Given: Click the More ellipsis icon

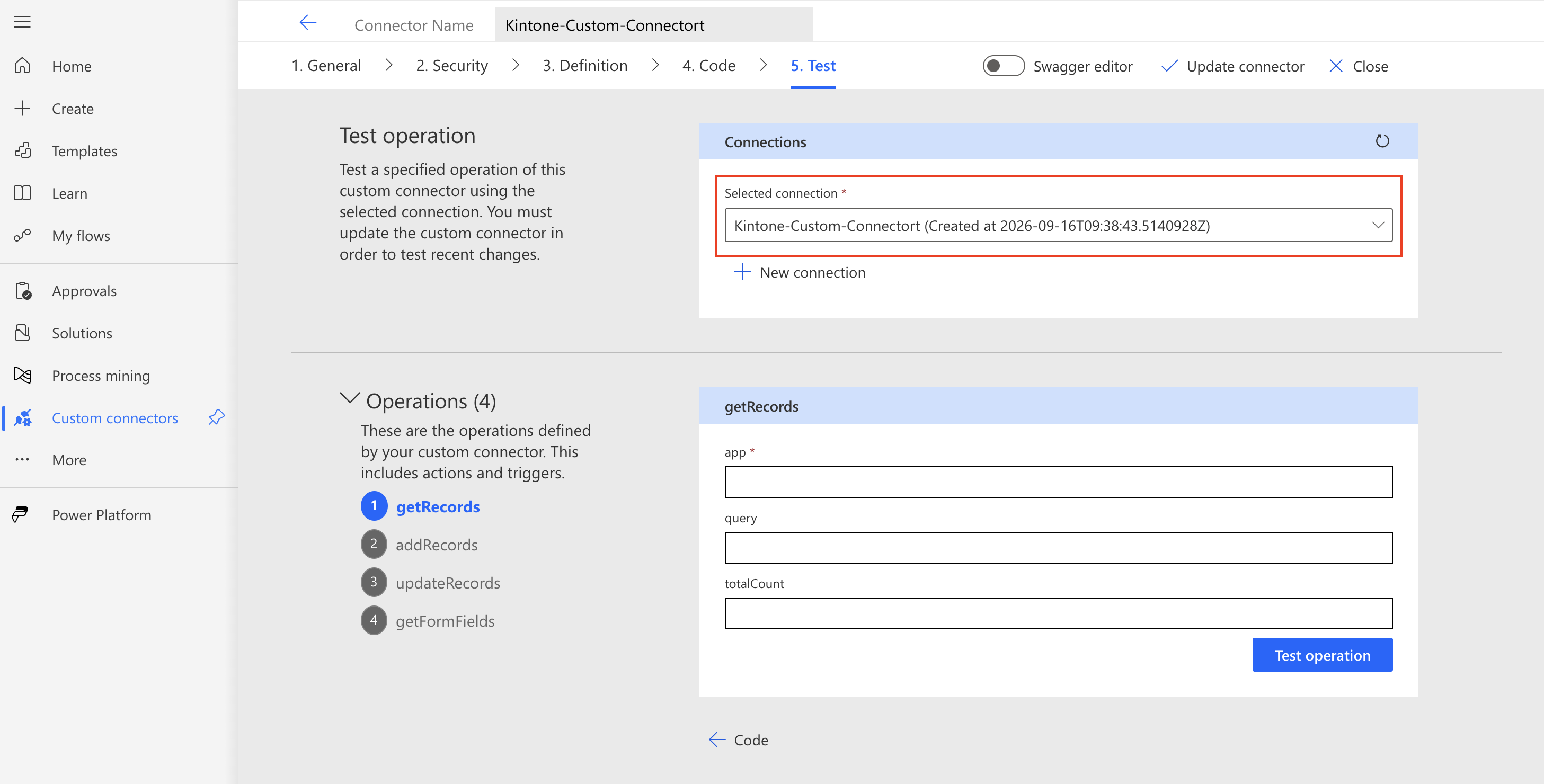Looking at the screenshot, I should point(22,460).
